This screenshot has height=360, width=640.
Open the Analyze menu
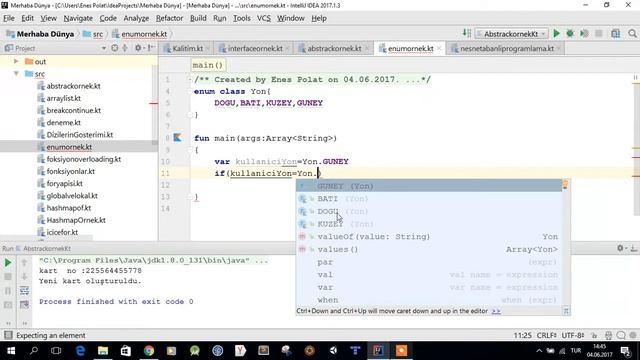(x=136, y=18)
